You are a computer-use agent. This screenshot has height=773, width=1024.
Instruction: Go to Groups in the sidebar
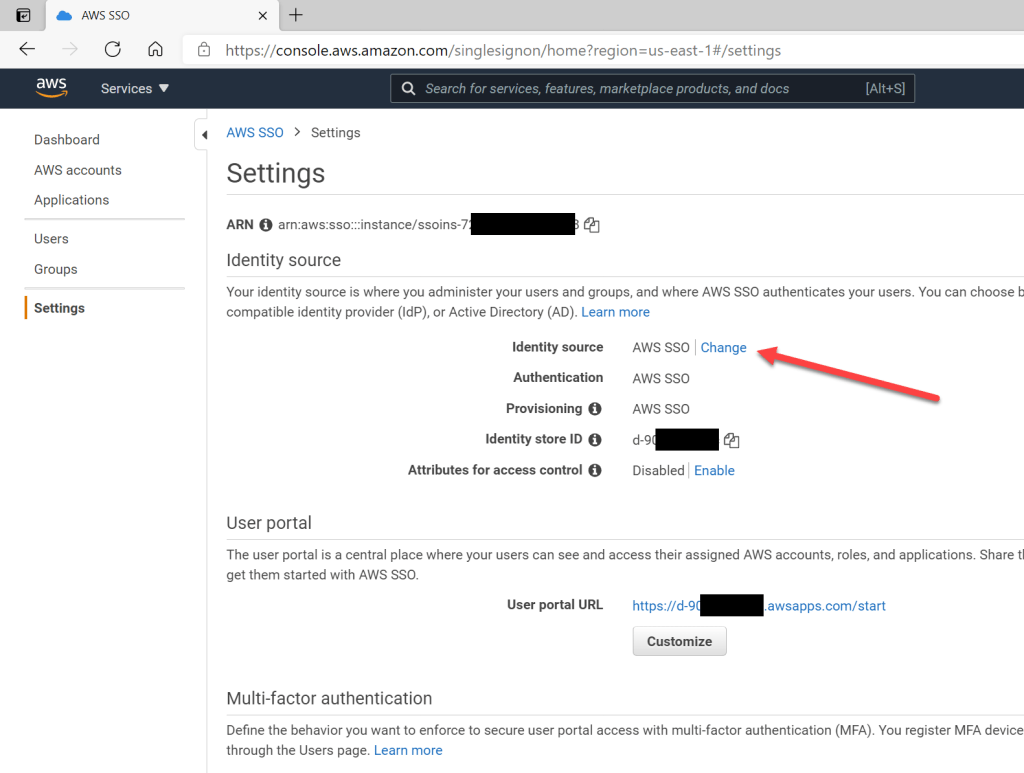pyautogui.click(x=56, y=269)
